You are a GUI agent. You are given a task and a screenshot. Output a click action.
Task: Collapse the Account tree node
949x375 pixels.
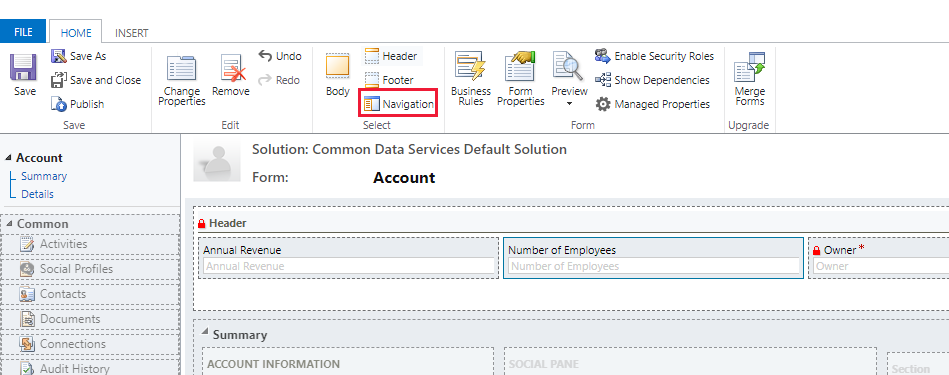click(x=8, y=158)
